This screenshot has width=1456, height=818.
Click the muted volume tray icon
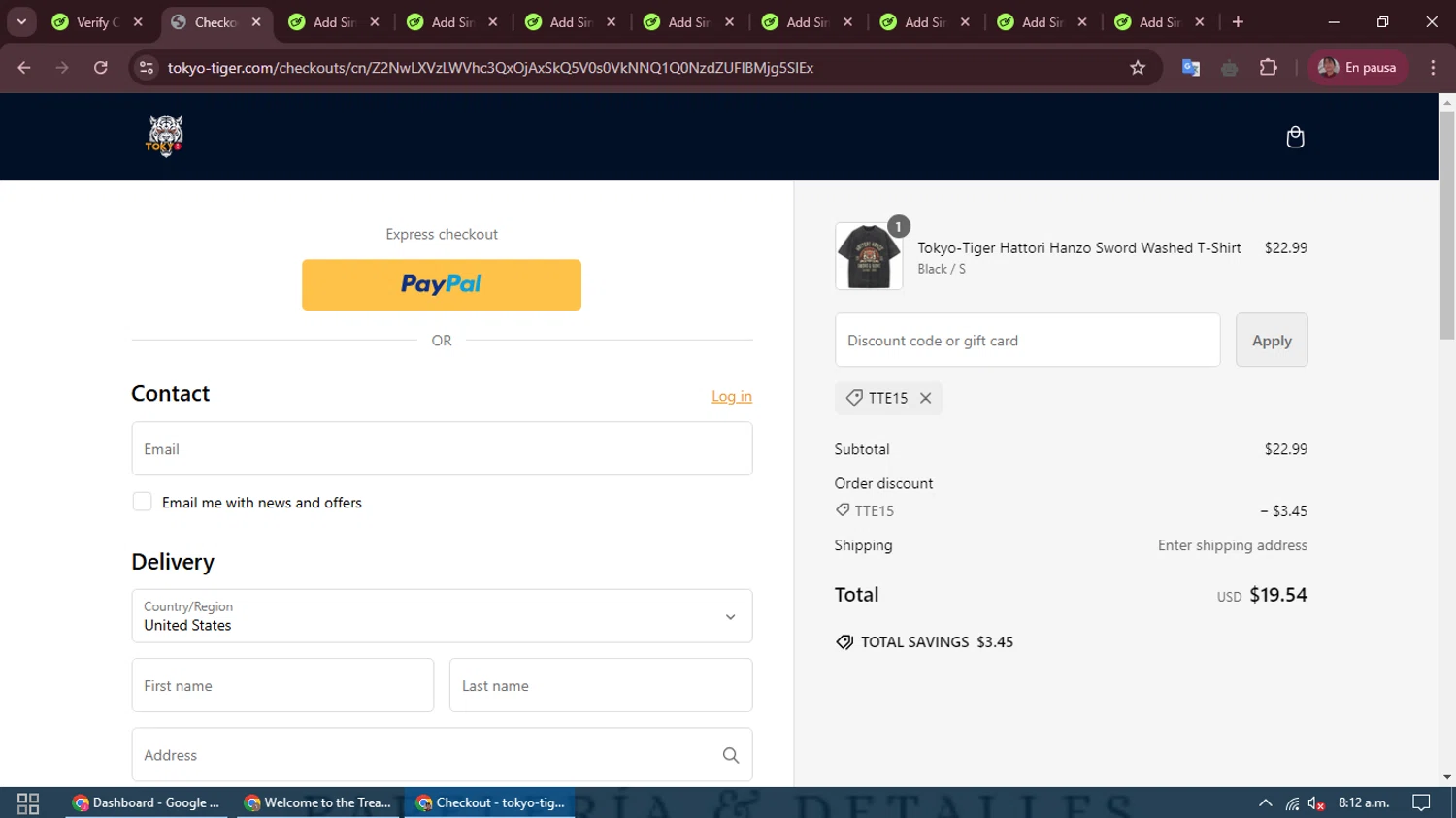pos(1316,803)
